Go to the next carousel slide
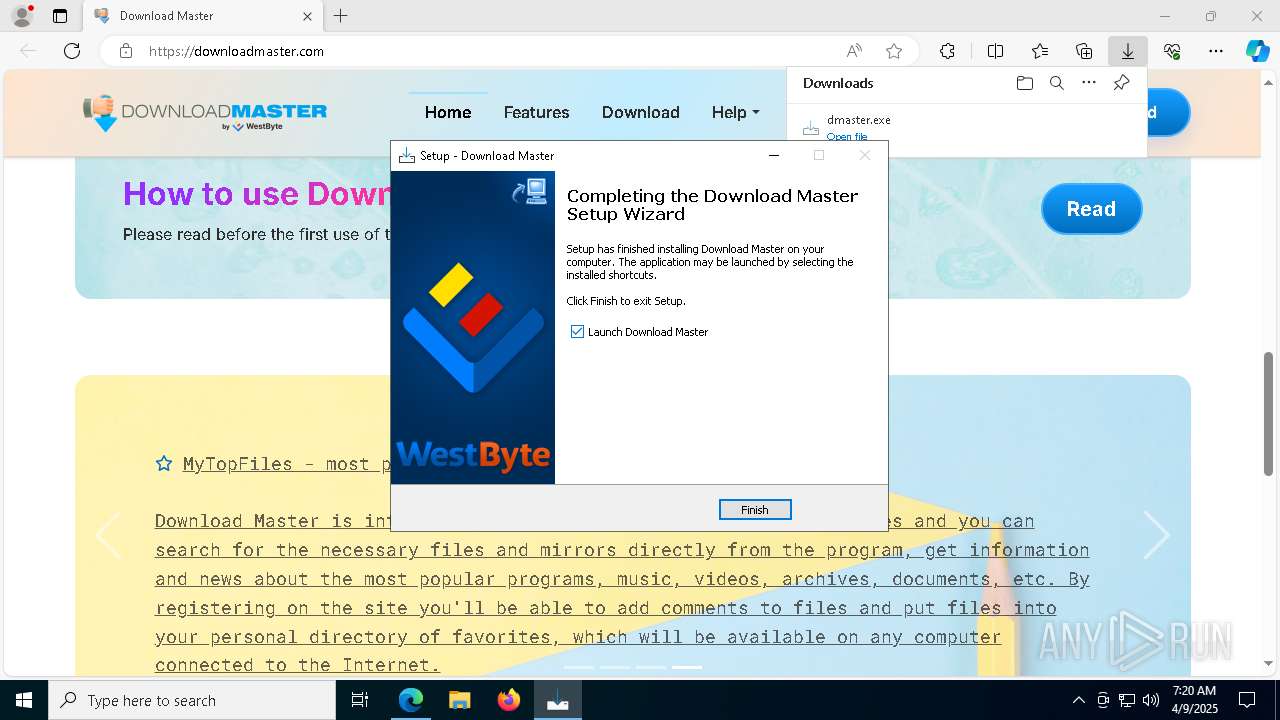The image size is (1280, 720). tap(1156, 535)
